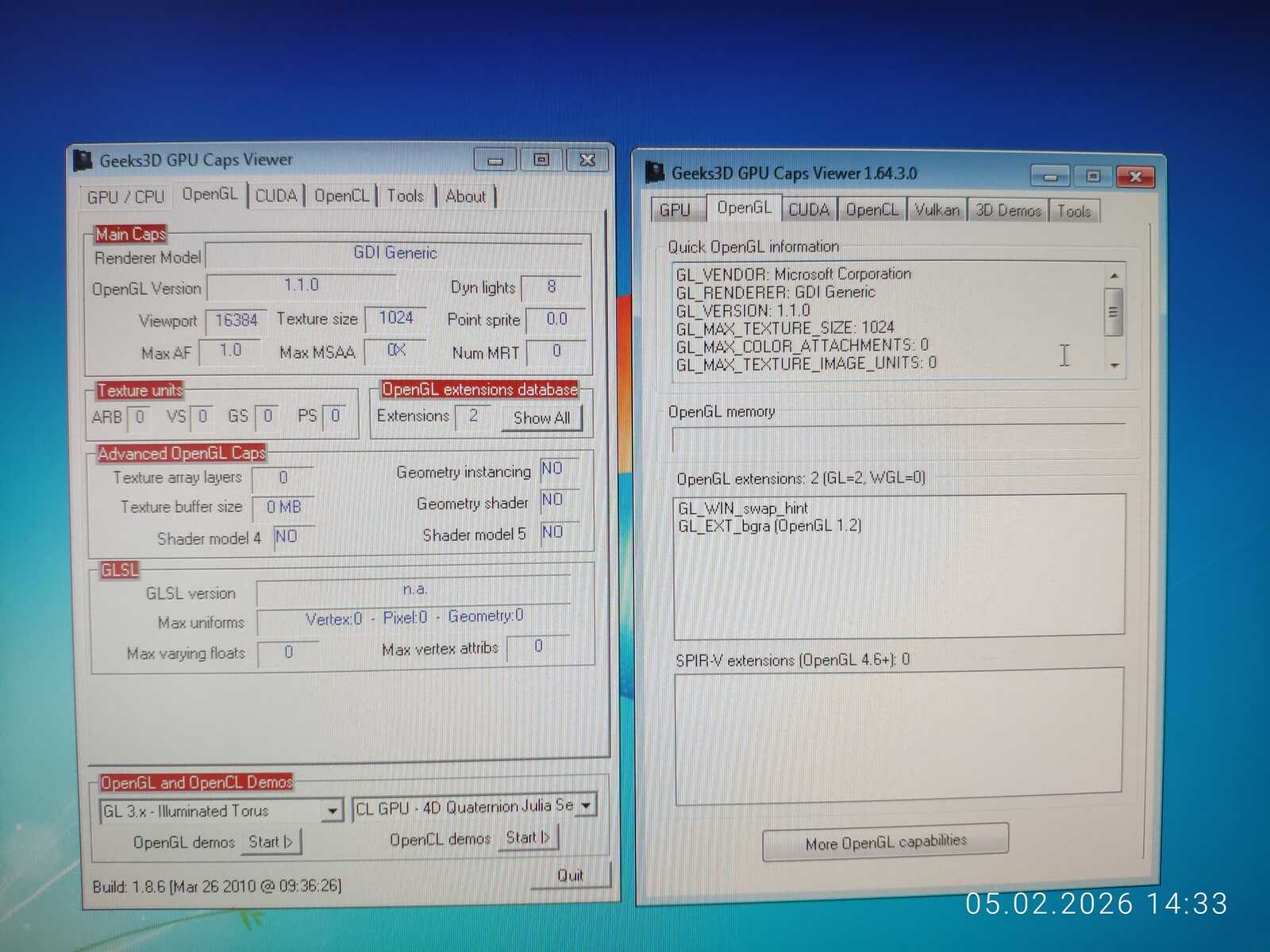Open the Tools tab next to About
The height and width of the screenshot is (952, 1270).
click(405, 196)
